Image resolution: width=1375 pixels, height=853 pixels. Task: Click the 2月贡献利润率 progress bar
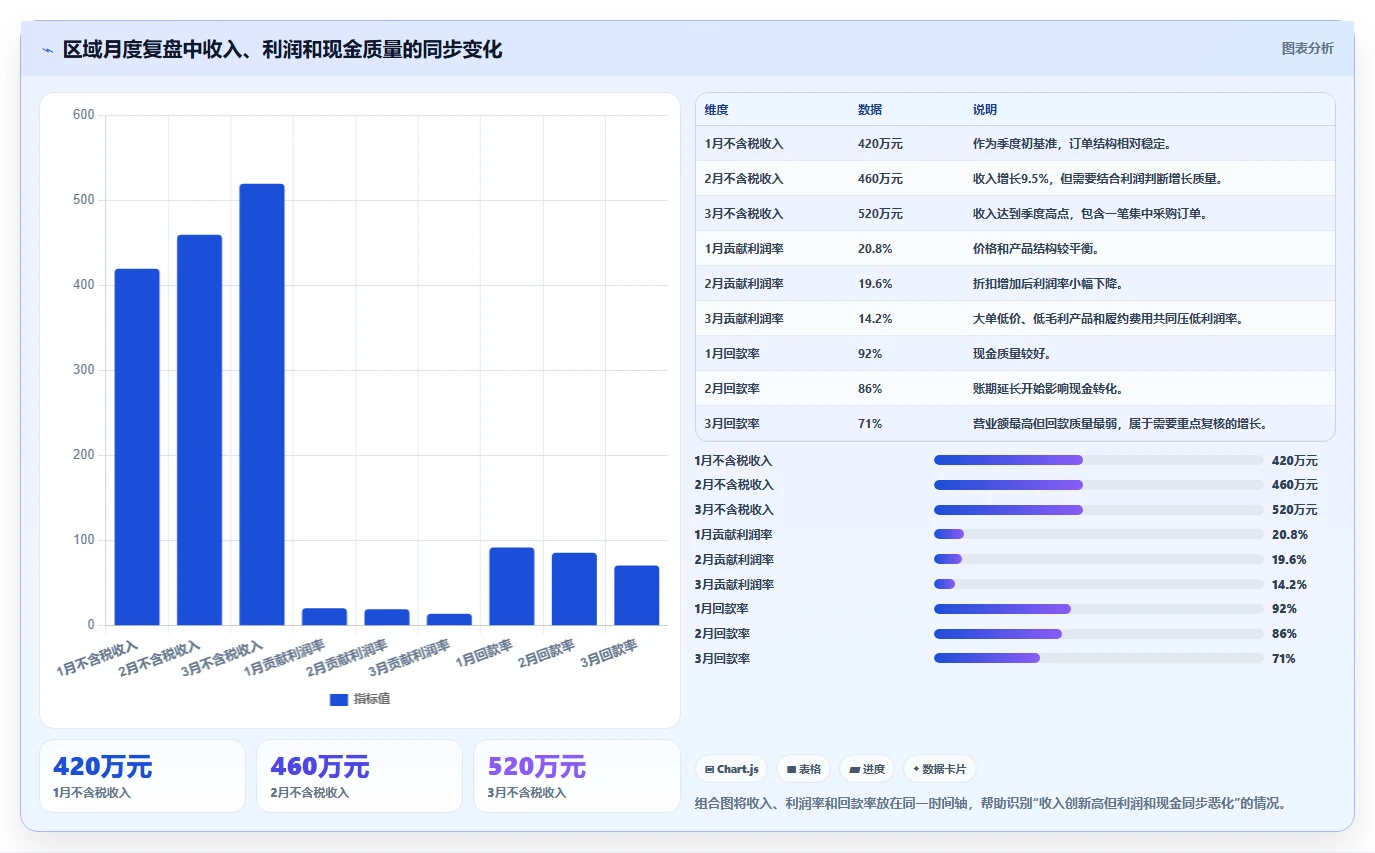point(1098,559)
